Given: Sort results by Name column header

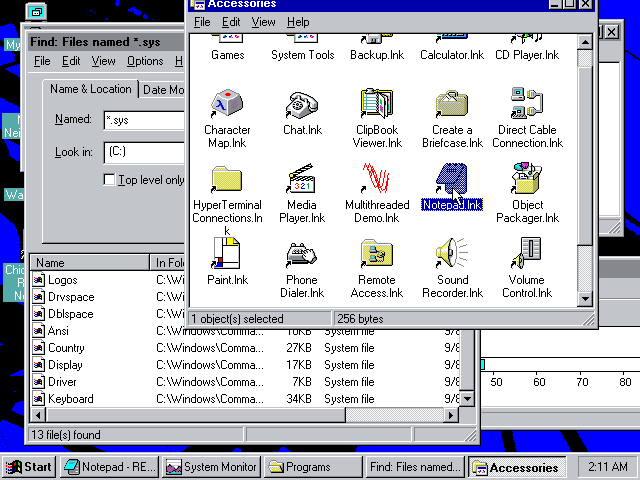Looking at the screenshot, I should [90, 262].
